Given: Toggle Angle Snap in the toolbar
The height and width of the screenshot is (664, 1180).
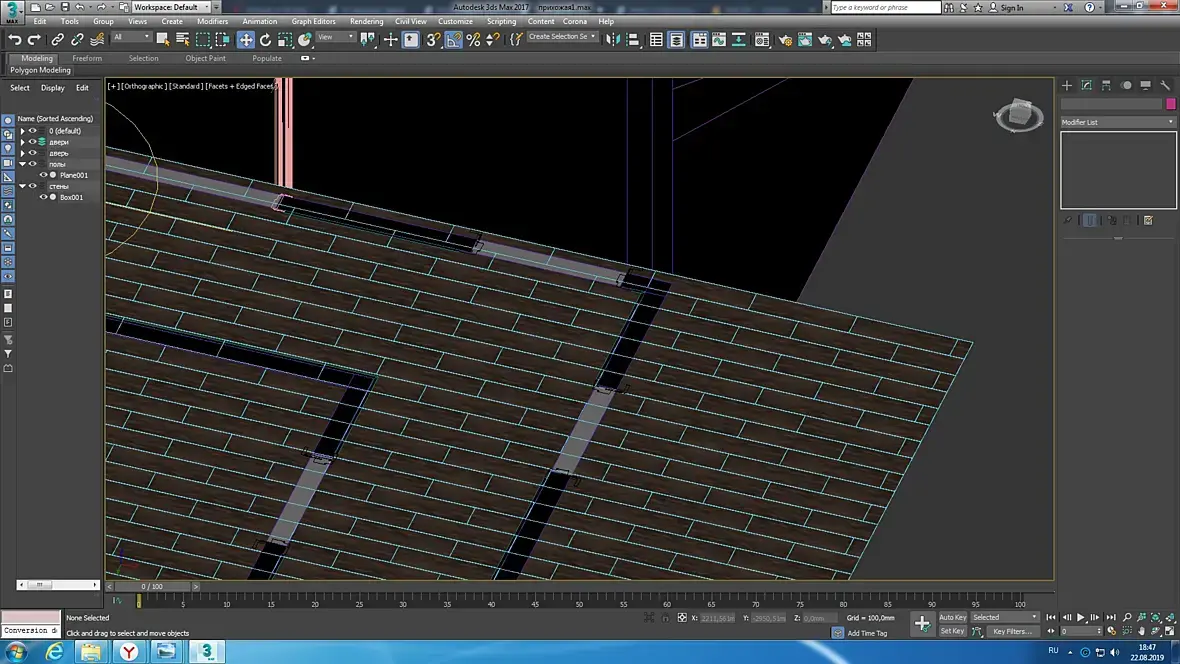Looking at the screenshot, I should (453, 40).
